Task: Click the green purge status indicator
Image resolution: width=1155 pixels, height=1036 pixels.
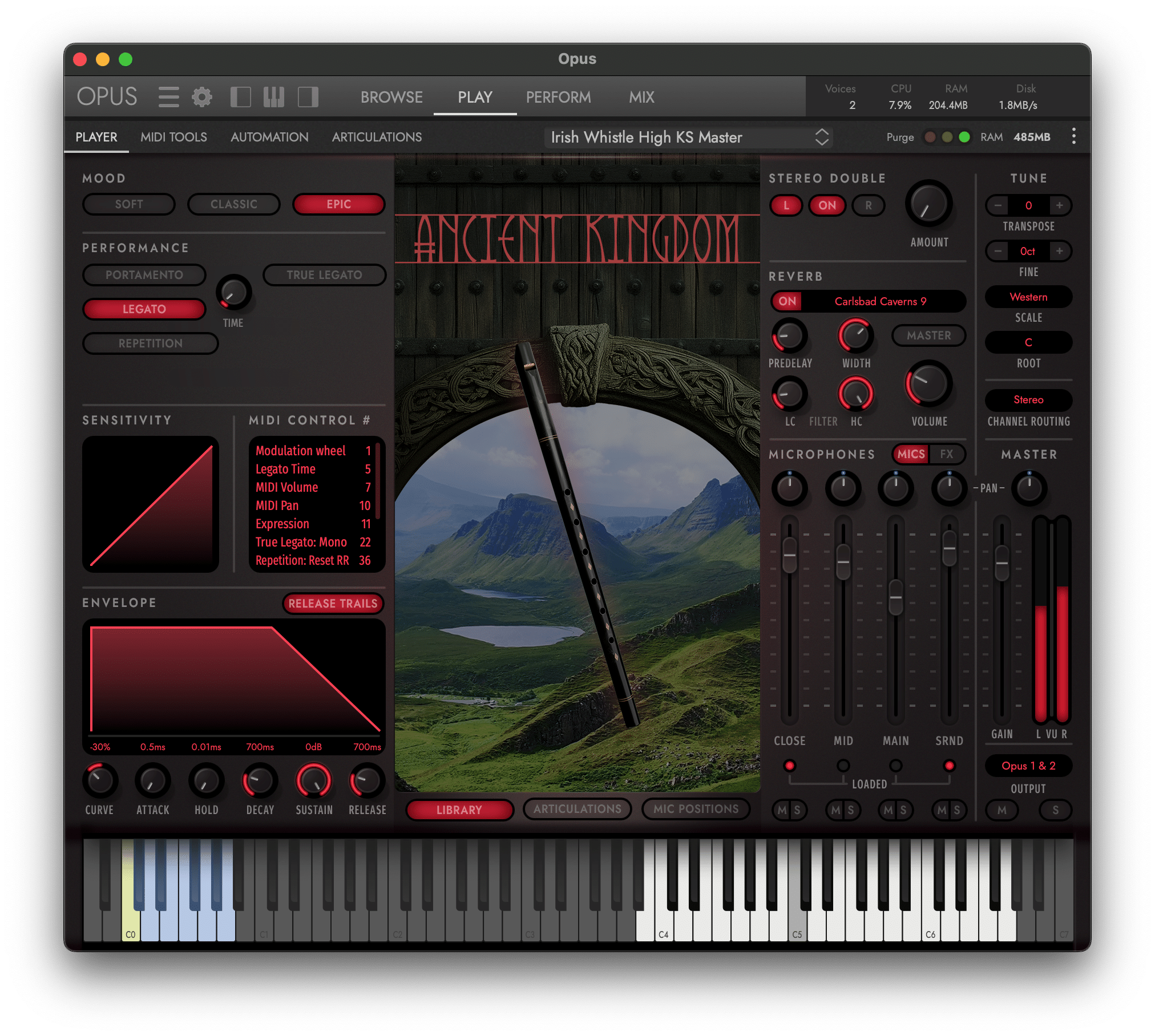Action: point(964,137)
